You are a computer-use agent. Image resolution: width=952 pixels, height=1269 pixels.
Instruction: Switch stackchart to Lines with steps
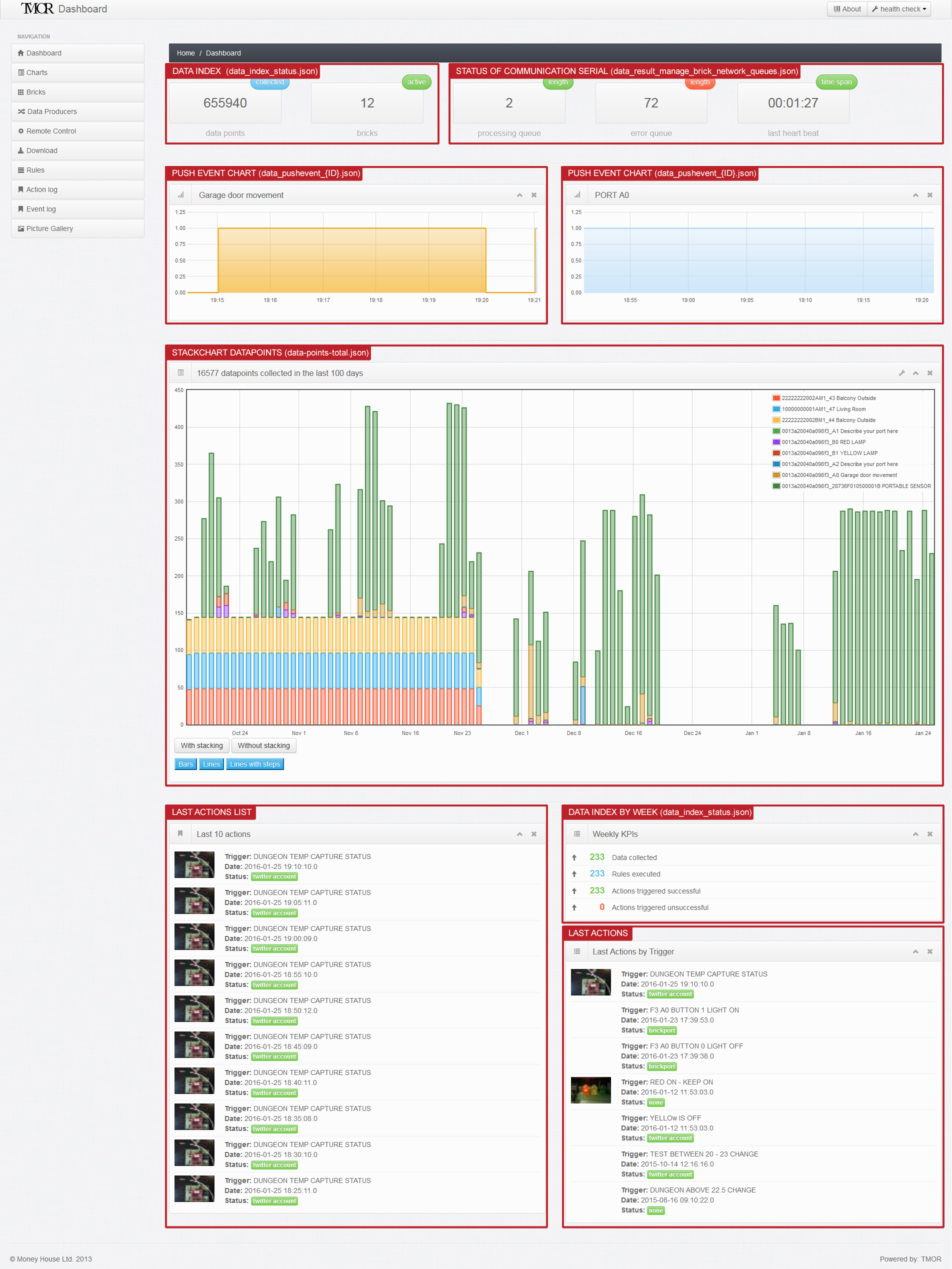click(255, 763)
